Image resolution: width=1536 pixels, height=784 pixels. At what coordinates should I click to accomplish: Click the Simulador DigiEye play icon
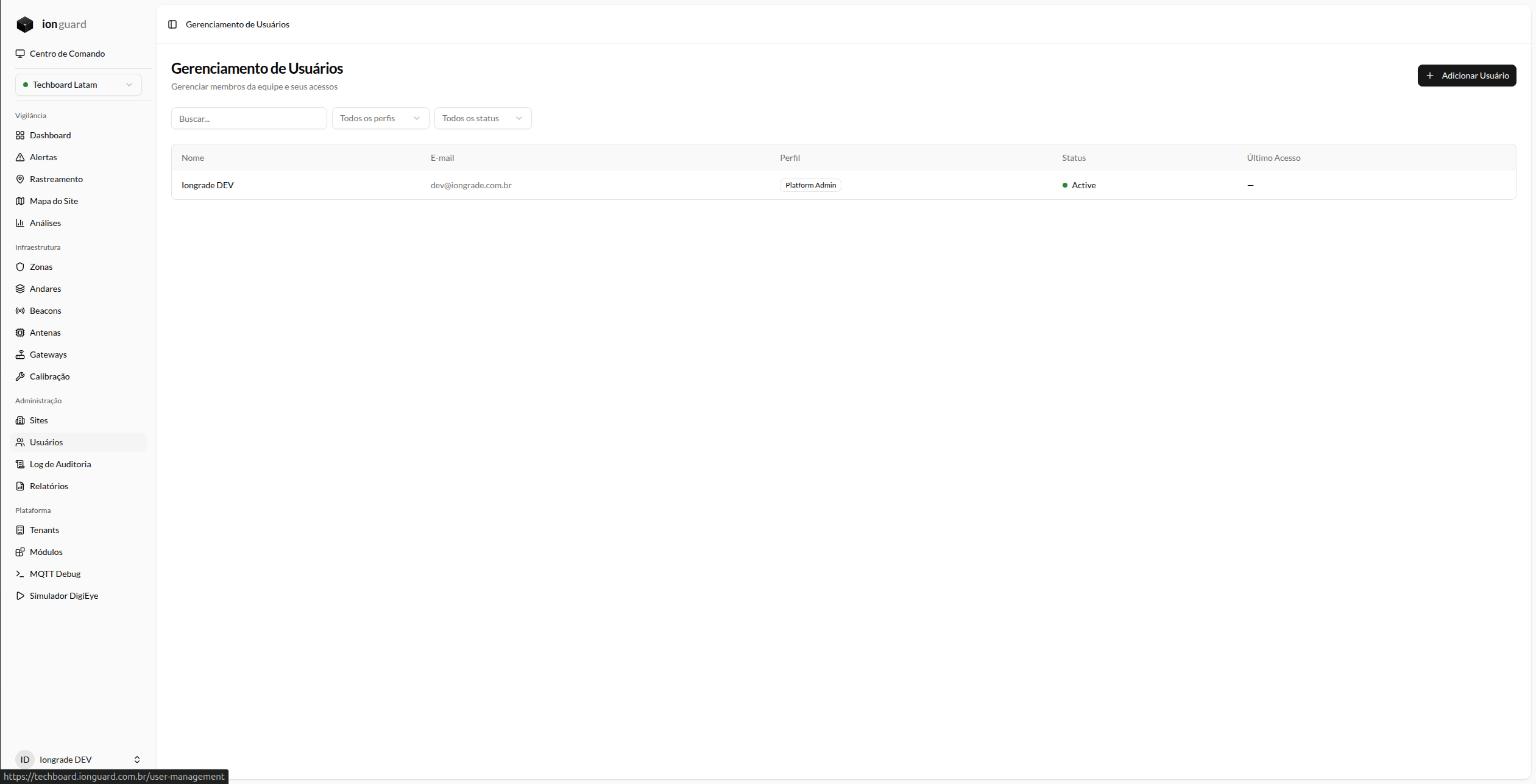[20, 596]
